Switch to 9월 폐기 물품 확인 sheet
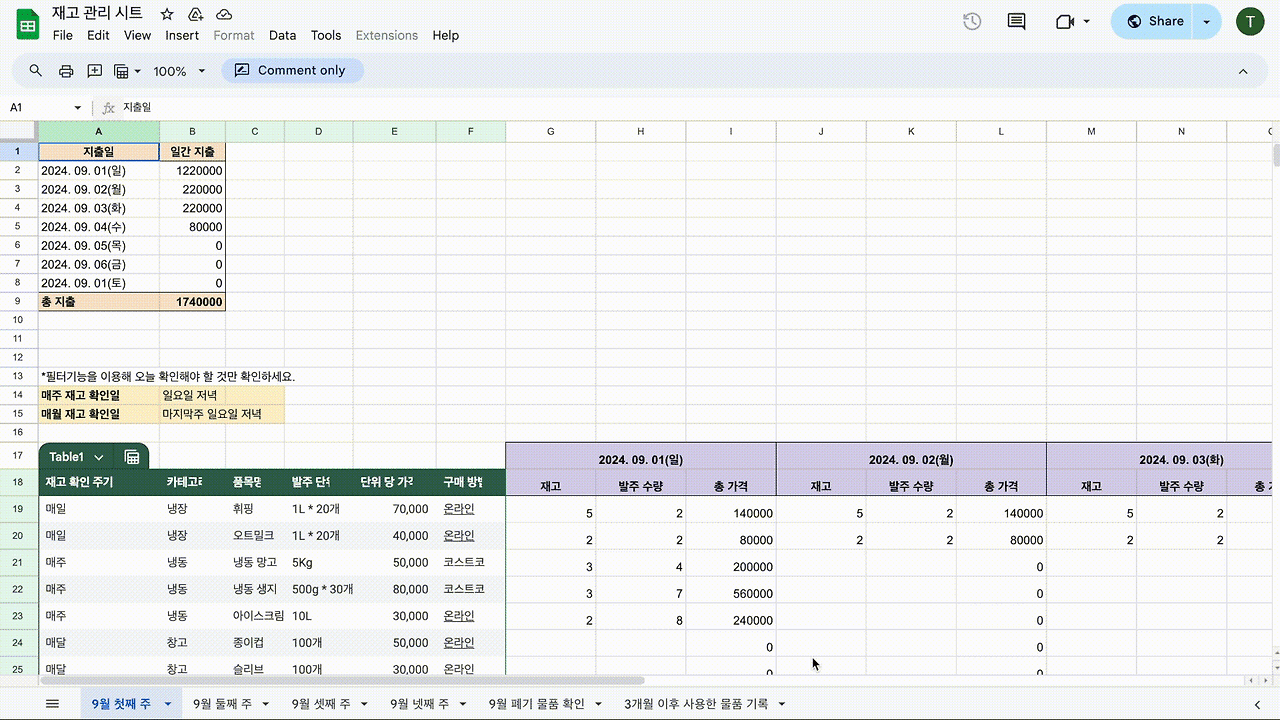This screenshot has width=1280, height=720. [x=536, y=704]
